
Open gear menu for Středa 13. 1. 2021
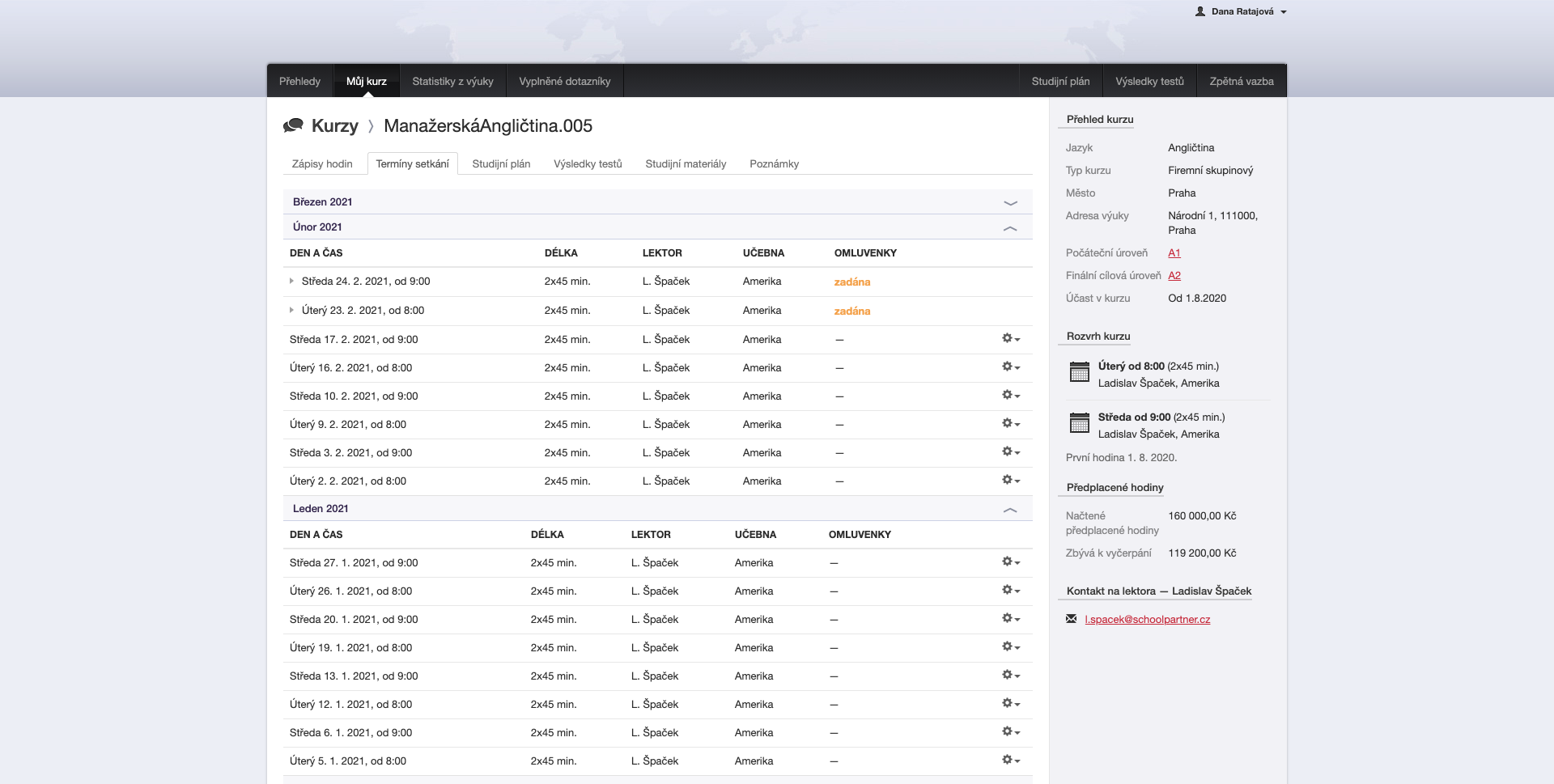click(x=1011, y=676)
